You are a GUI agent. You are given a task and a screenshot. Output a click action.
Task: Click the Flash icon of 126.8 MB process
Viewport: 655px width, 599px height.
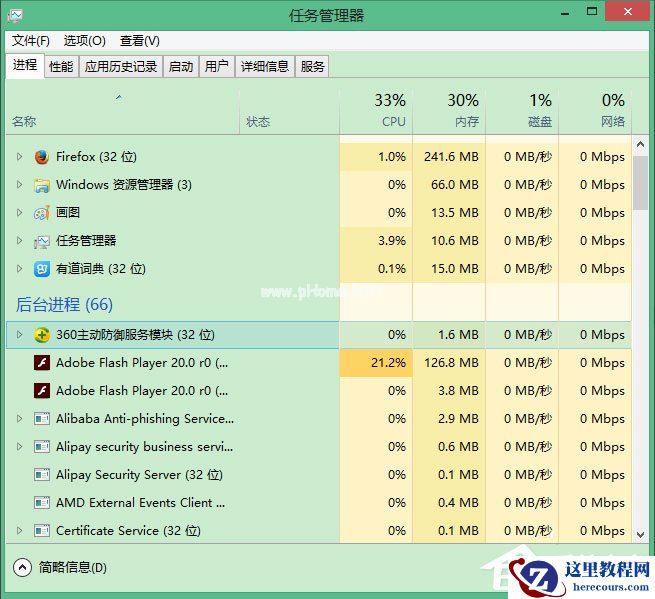42,363
